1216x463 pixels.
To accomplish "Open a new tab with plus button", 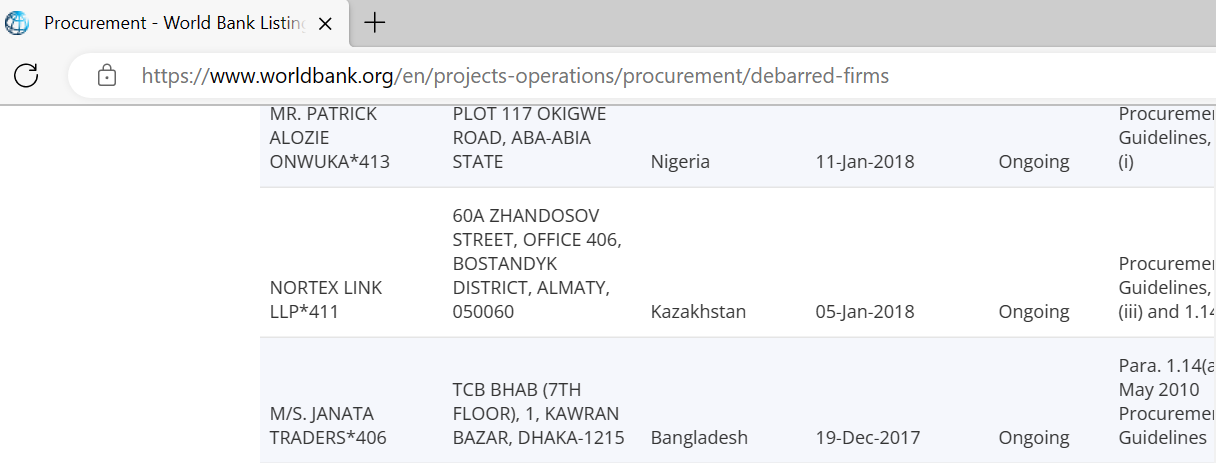I will coord(374,22).
